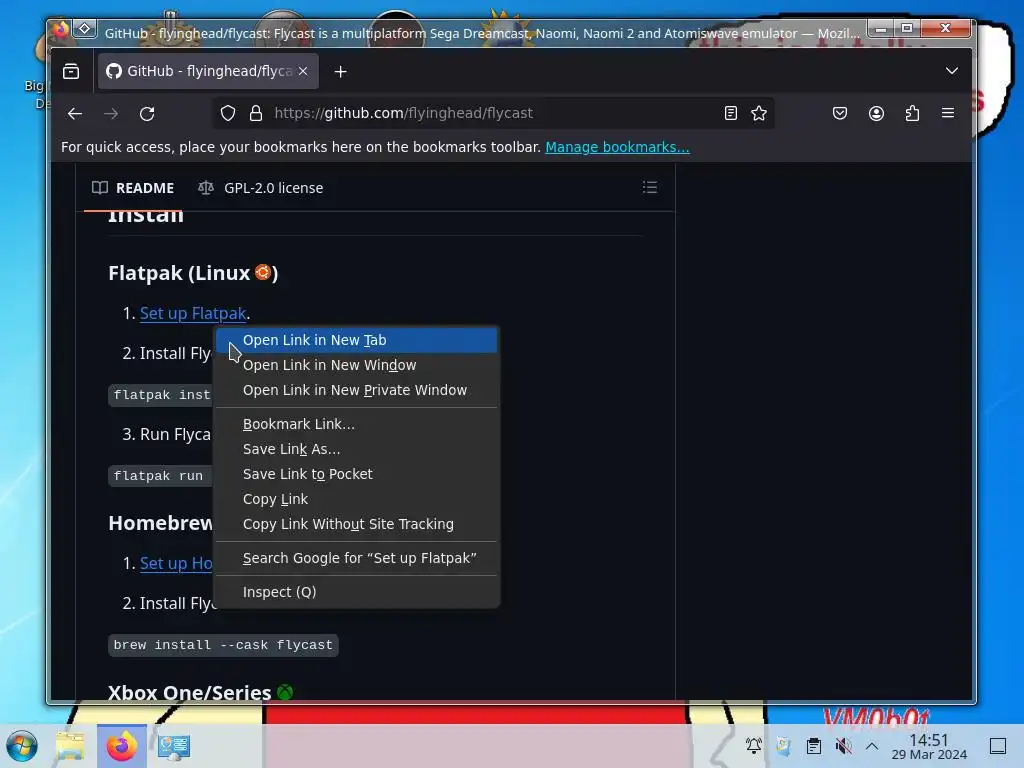Click the window pin icon in title bar
Viewport: 1024px width, 768px height.
pyautogui.click(x=85, y=29)
